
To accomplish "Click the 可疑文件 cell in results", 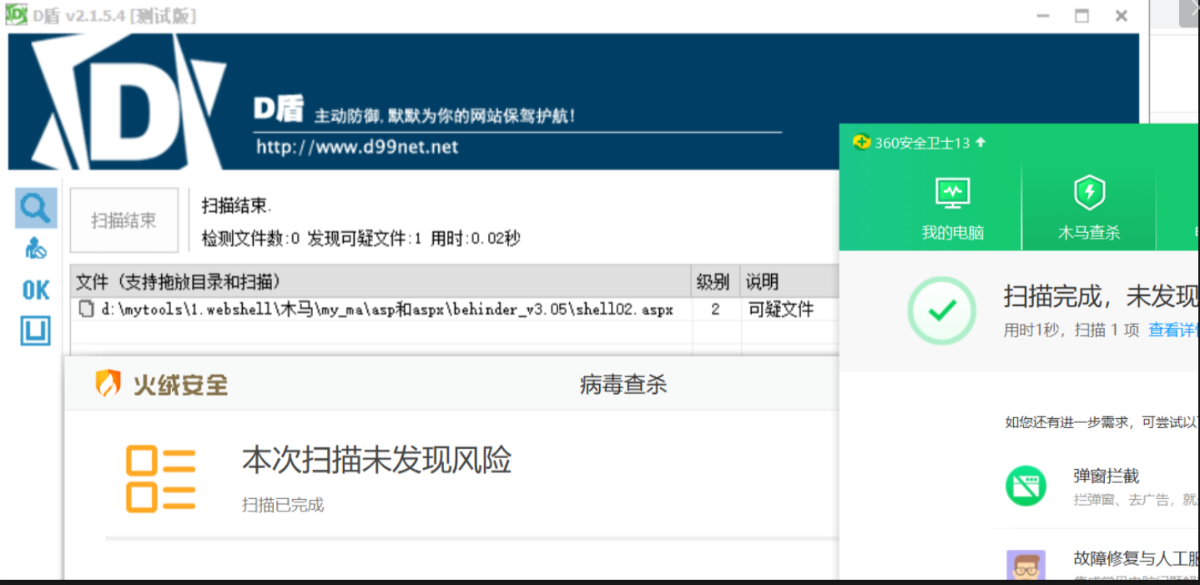I will click(781, 310).
